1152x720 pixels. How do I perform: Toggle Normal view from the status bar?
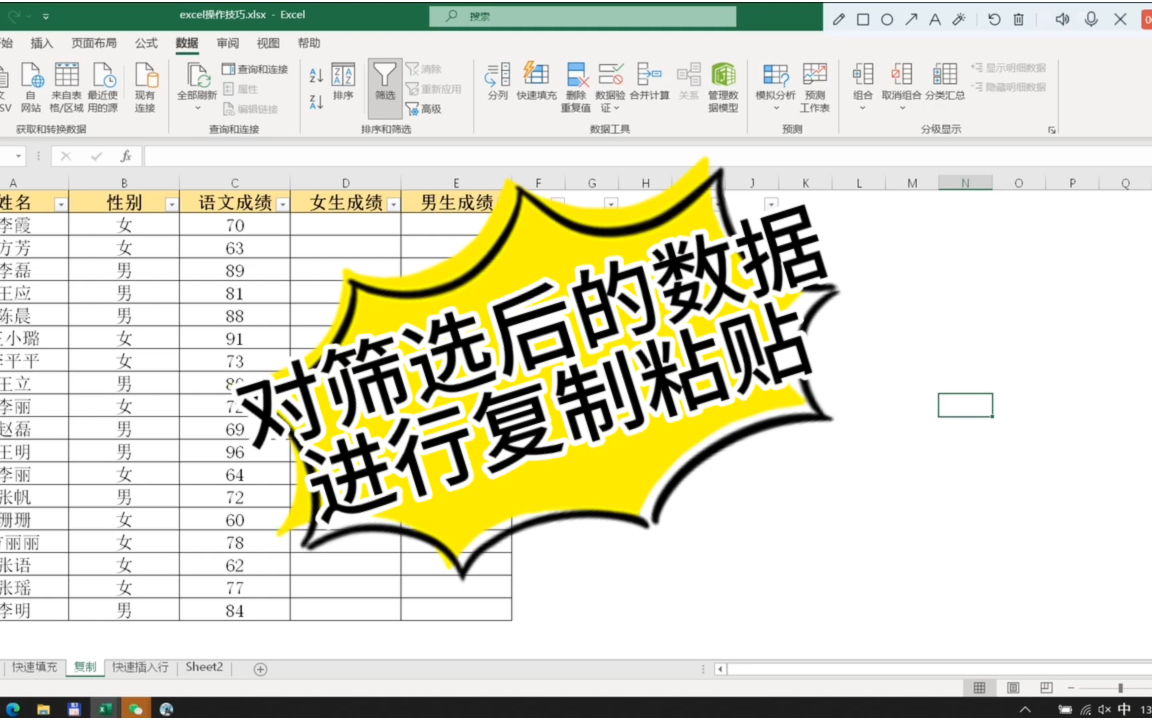(978, 687)
